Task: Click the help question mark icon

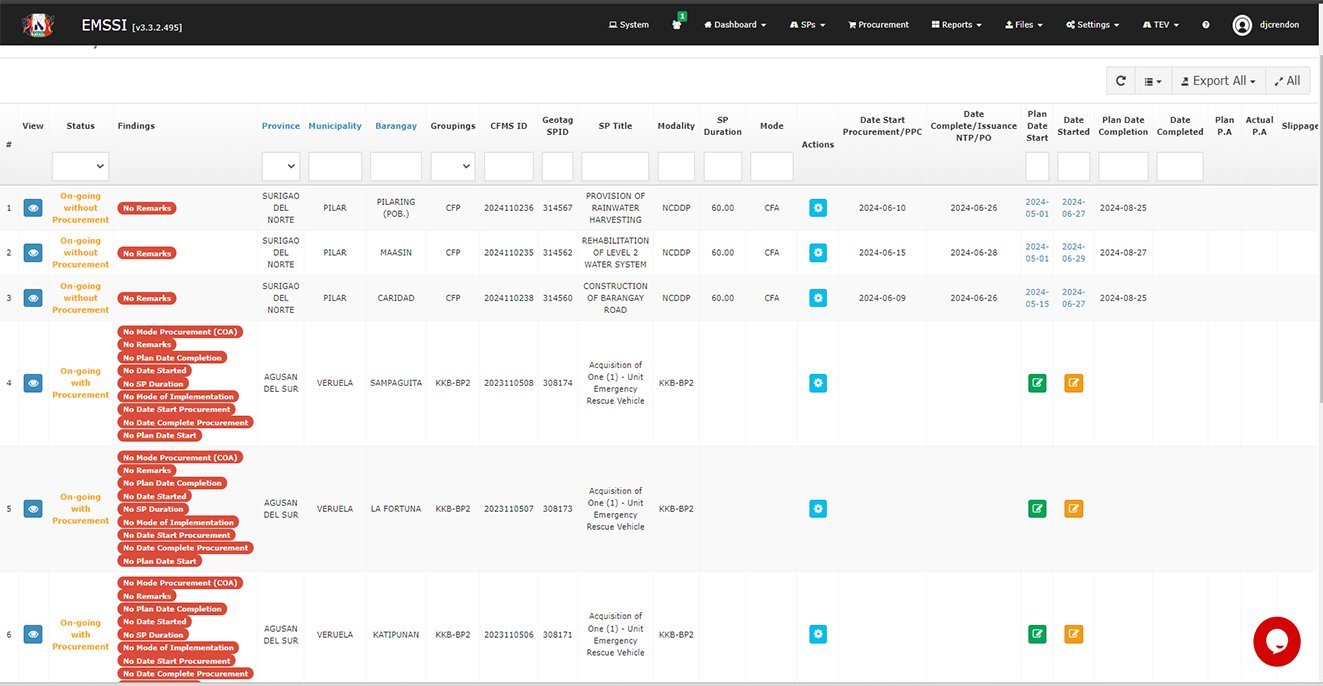Action: (1205, 25)
